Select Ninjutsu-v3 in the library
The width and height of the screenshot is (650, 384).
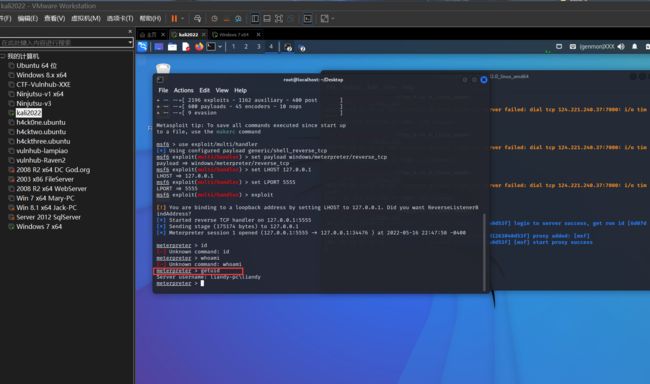pyautogui.click(x=34, y=103)
